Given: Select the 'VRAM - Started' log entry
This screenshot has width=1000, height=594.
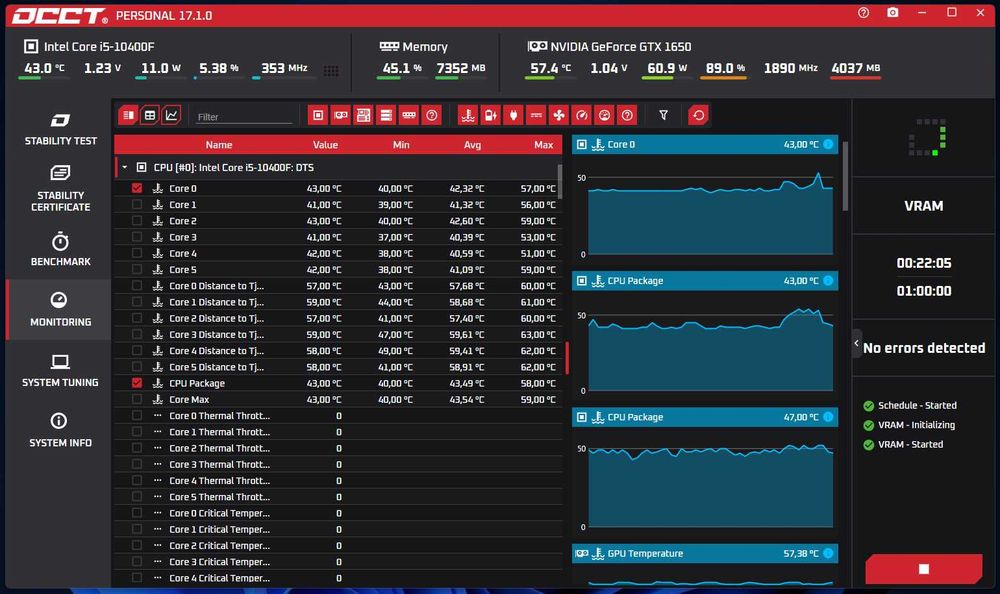Looking at the screenshot, I should [909, 445].
